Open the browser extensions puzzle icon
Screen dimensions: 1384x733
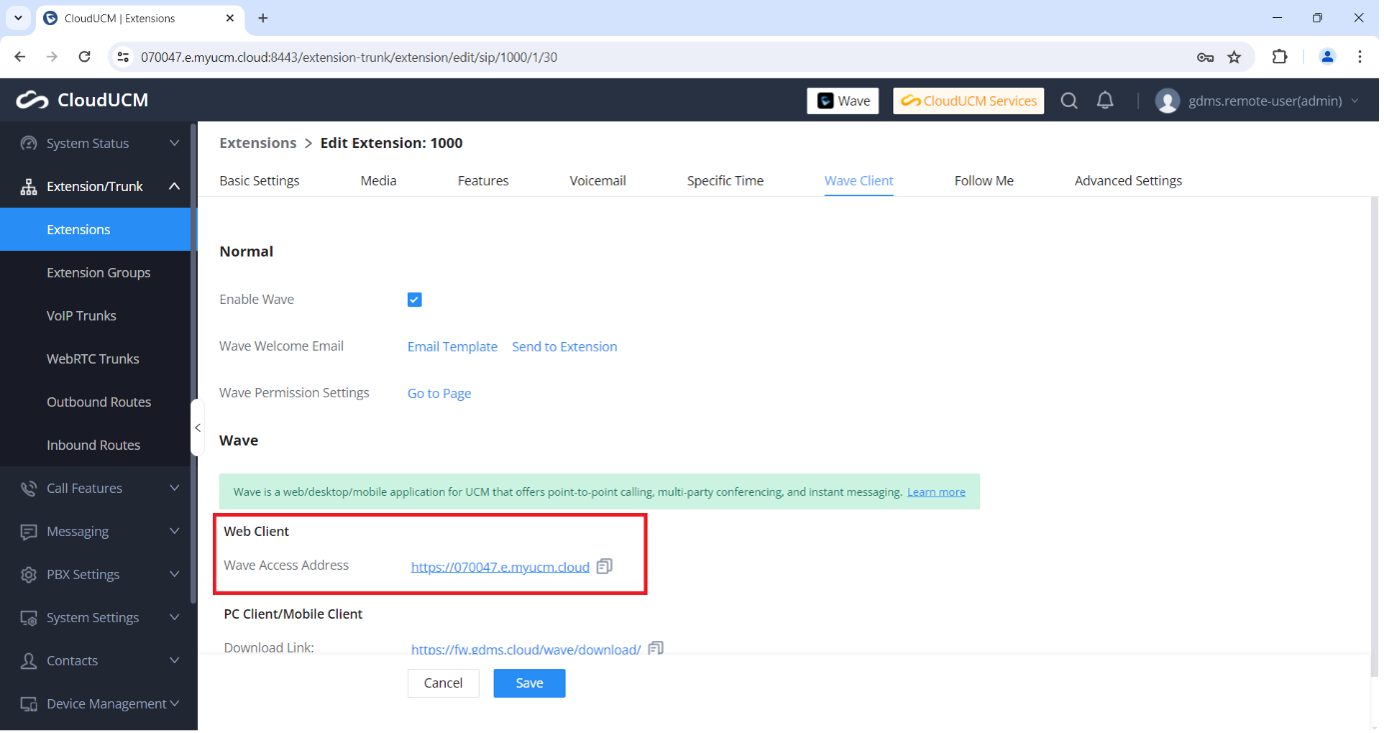click(1279, 57)
